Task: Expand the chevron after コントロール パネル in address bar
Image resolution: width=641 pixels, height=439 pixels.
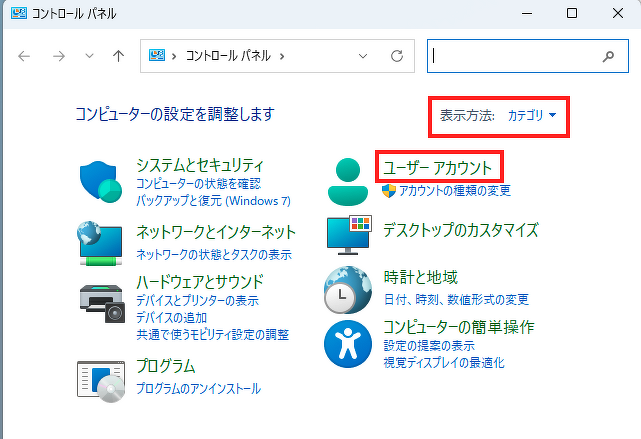Action: pyautogui.click(x=283, y=56)
